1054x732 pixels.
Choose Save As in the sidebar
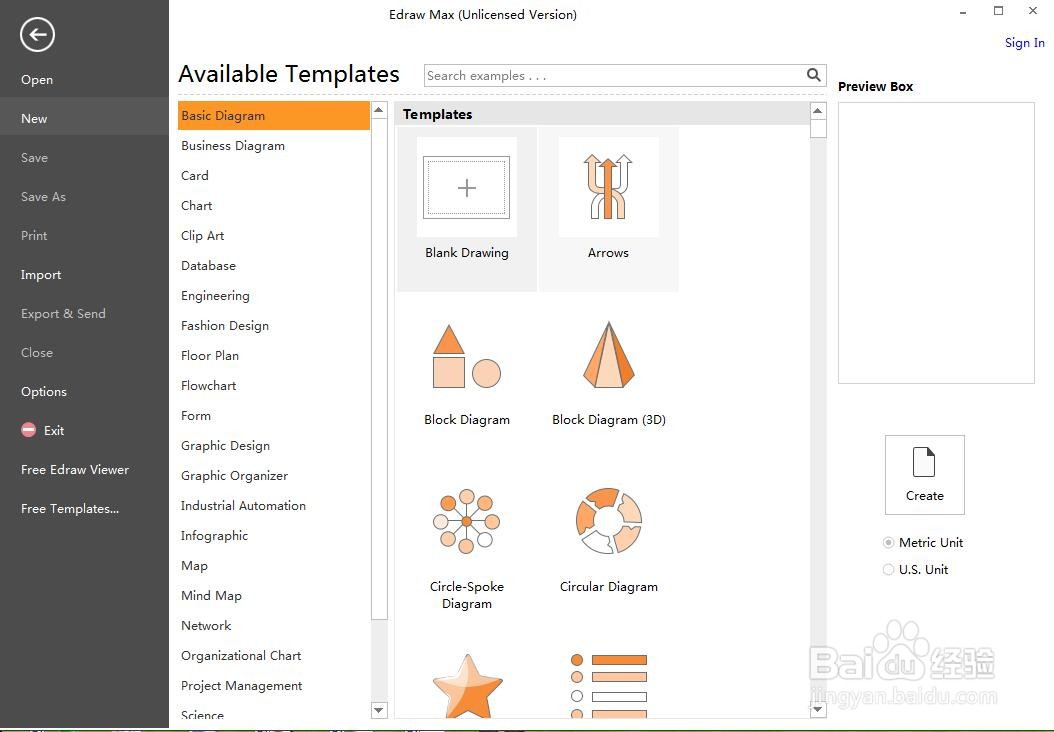click(43, 196)
